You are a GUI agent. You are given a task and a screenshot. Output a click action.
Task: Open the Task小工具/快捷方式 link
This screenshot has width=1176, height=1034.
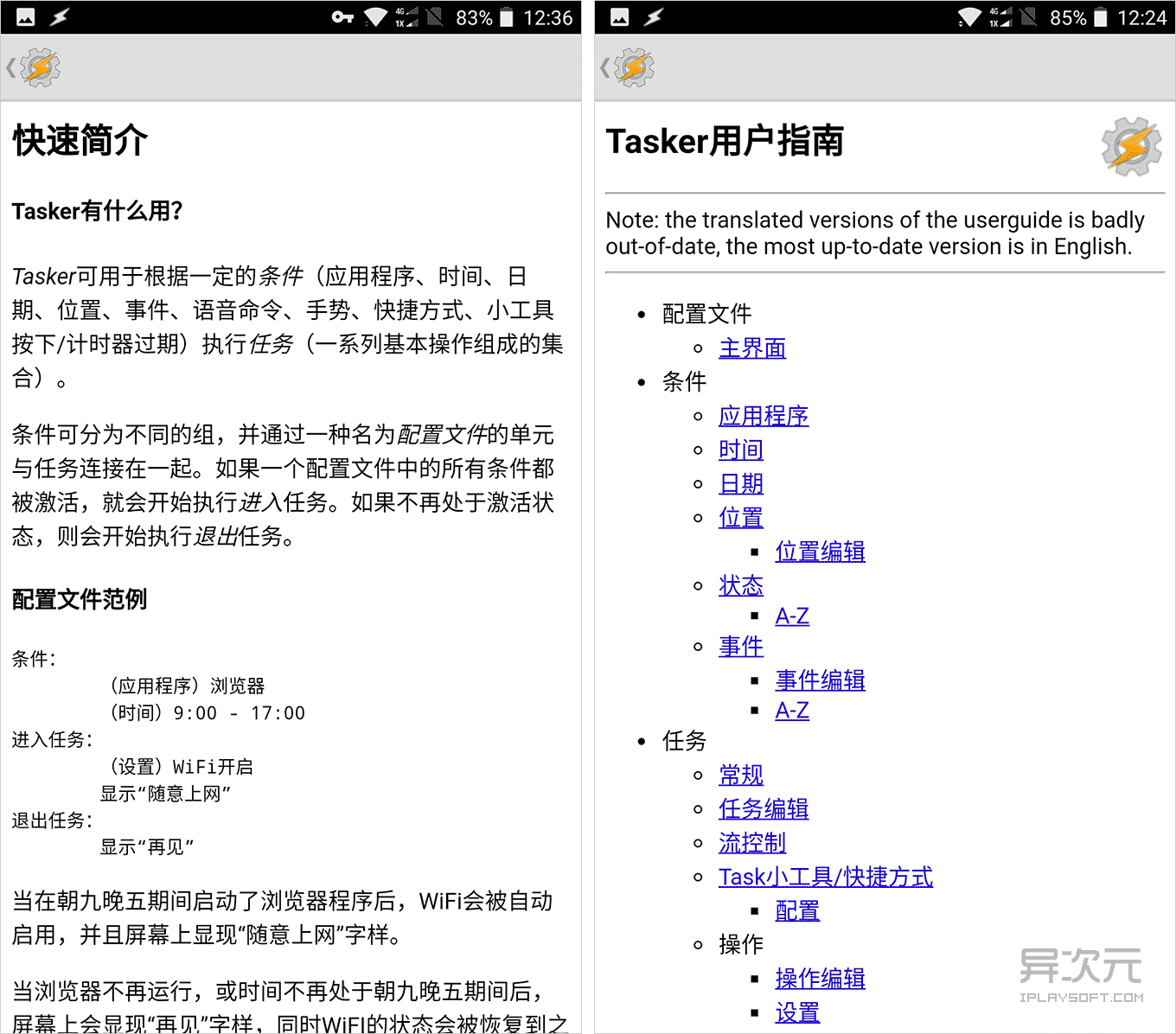[x=826, y=876]
